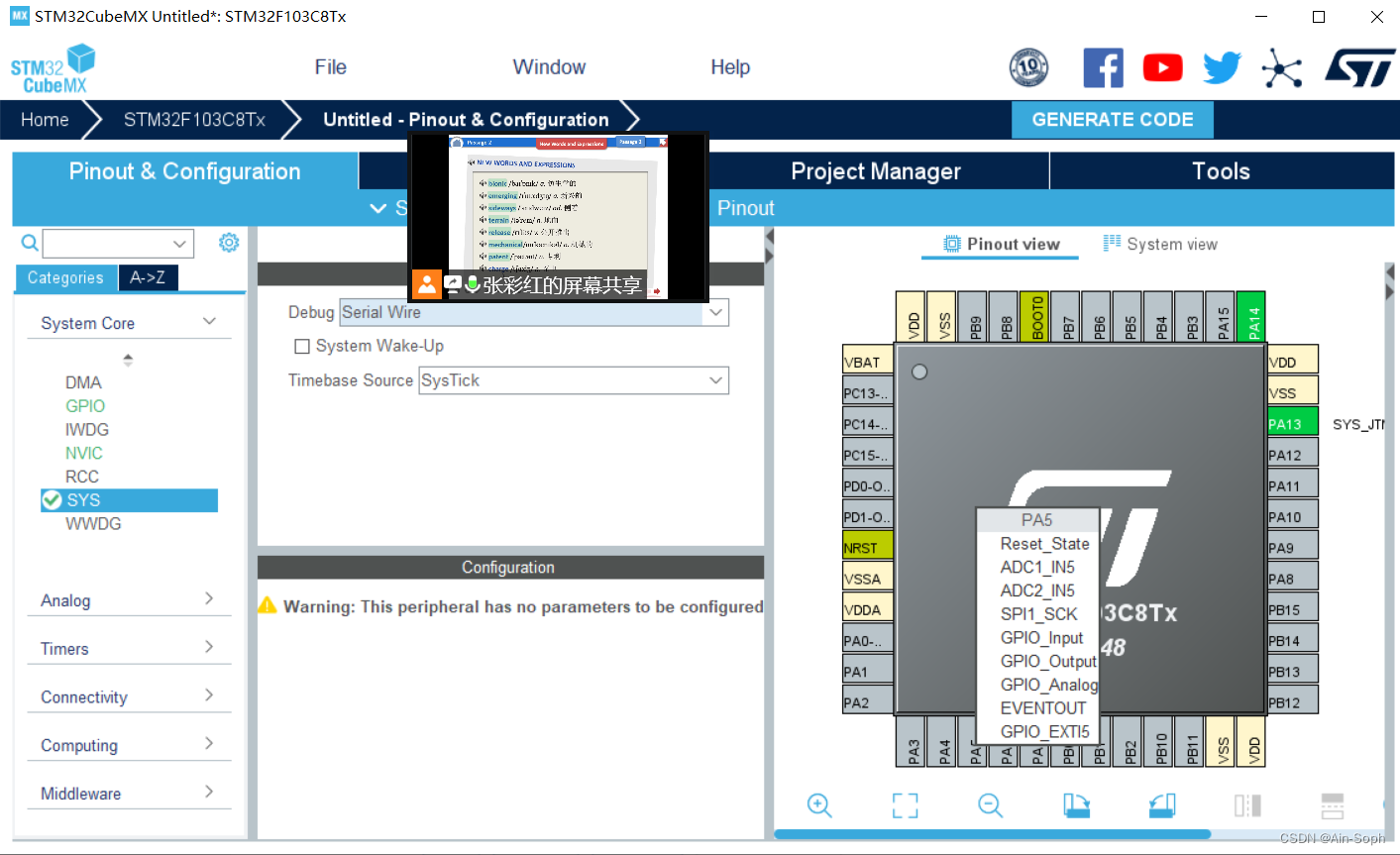Viewport: 1400px width, 855px height.
Task: Click the grid icon beside System view
Action: [1112, 243]
